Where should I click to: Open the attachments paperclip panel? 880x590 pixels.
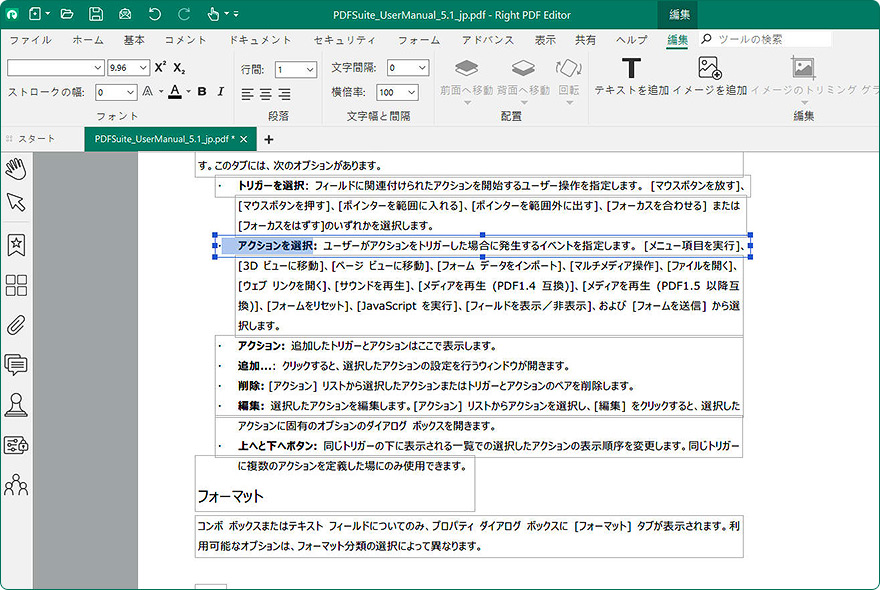pyautogui.click(x=16, y=325)
